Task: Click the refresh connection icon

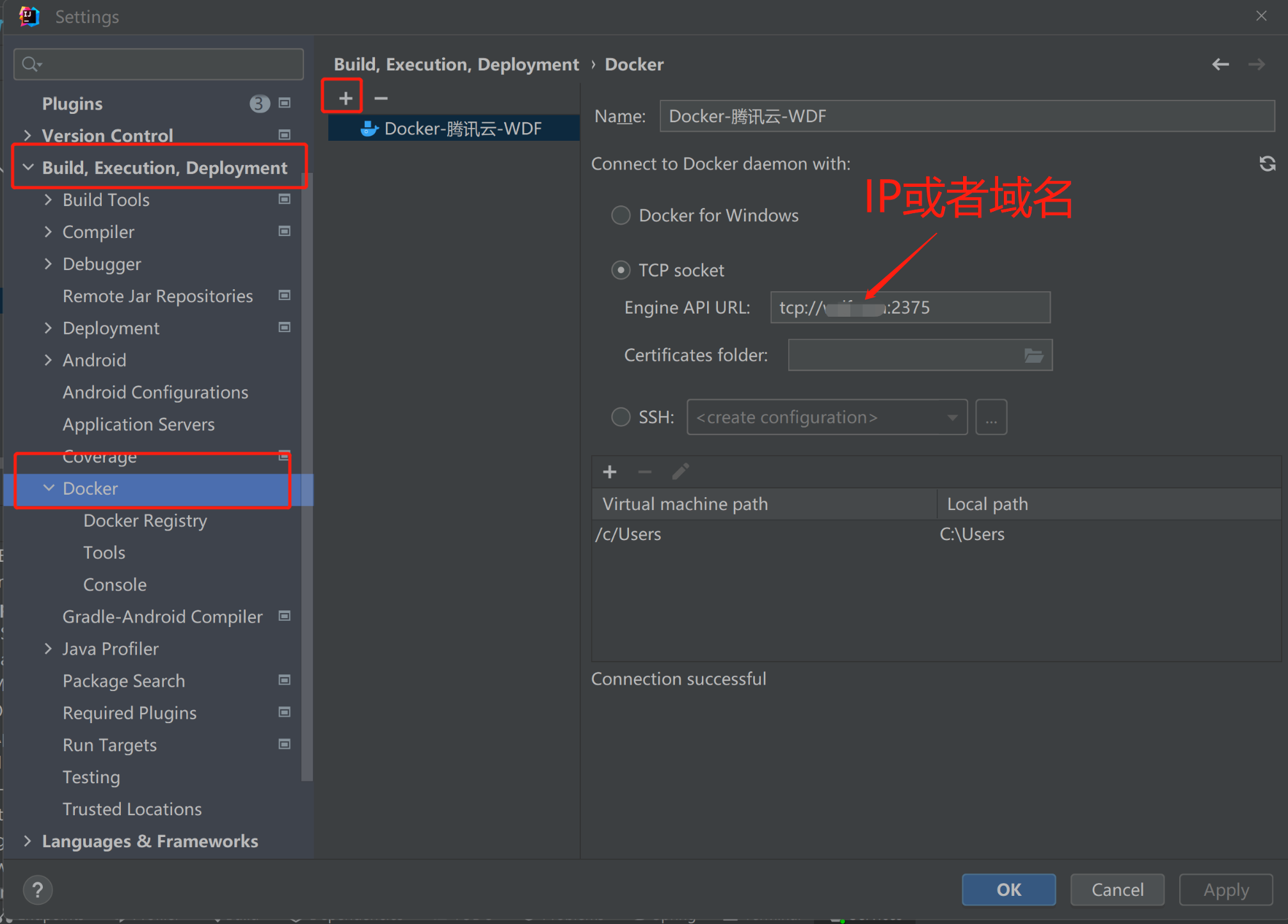Action: (1266, 164)
